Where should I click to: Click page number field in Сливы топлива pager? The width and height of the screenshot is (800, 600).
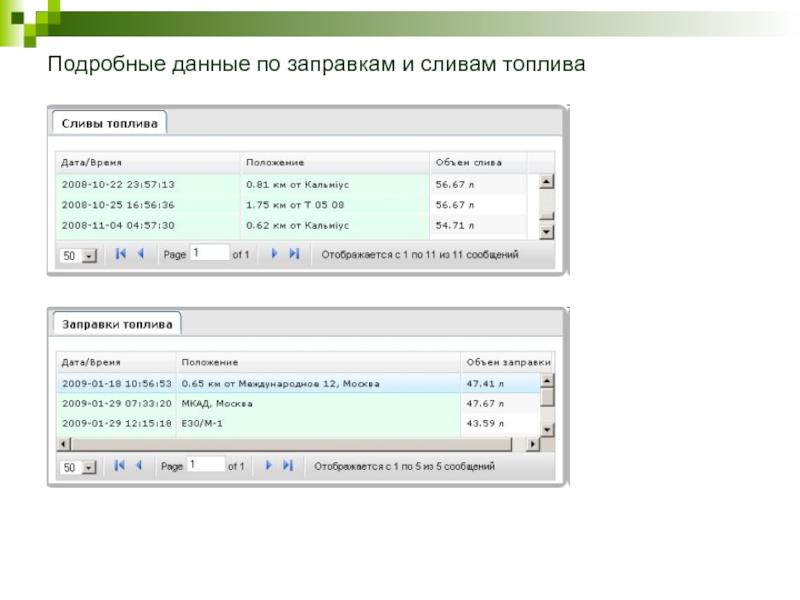pyautogui.click(x=209, y=254)
